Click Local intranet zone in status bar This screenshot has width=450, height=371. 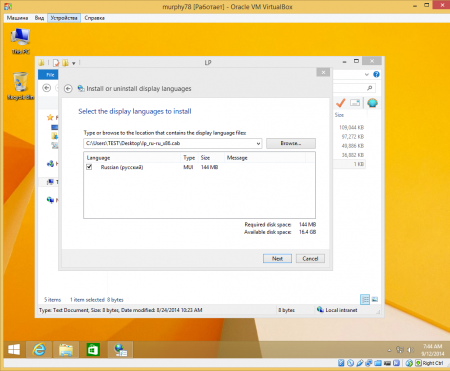(337, 310)
